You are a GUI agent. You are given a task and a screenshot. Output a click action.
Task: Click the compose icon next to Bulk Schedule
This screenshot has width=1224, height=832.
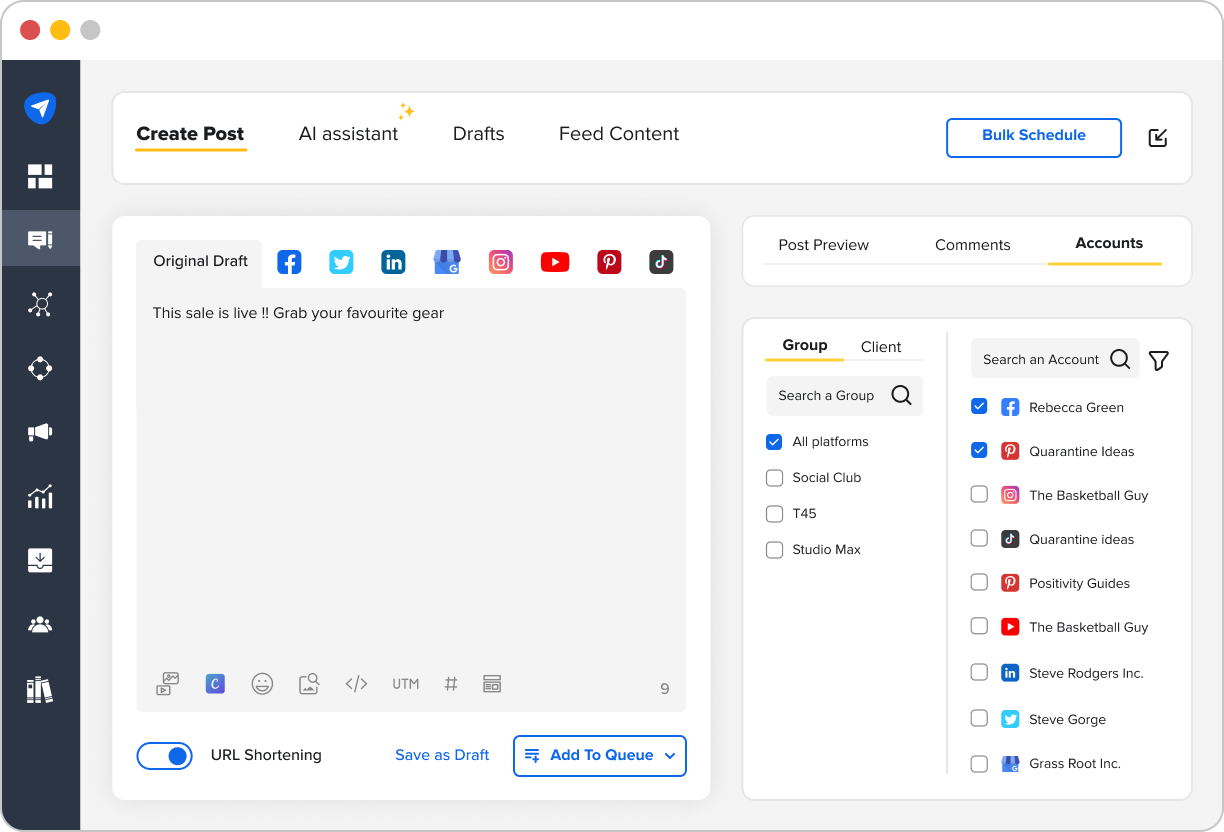pos(1157,138)
